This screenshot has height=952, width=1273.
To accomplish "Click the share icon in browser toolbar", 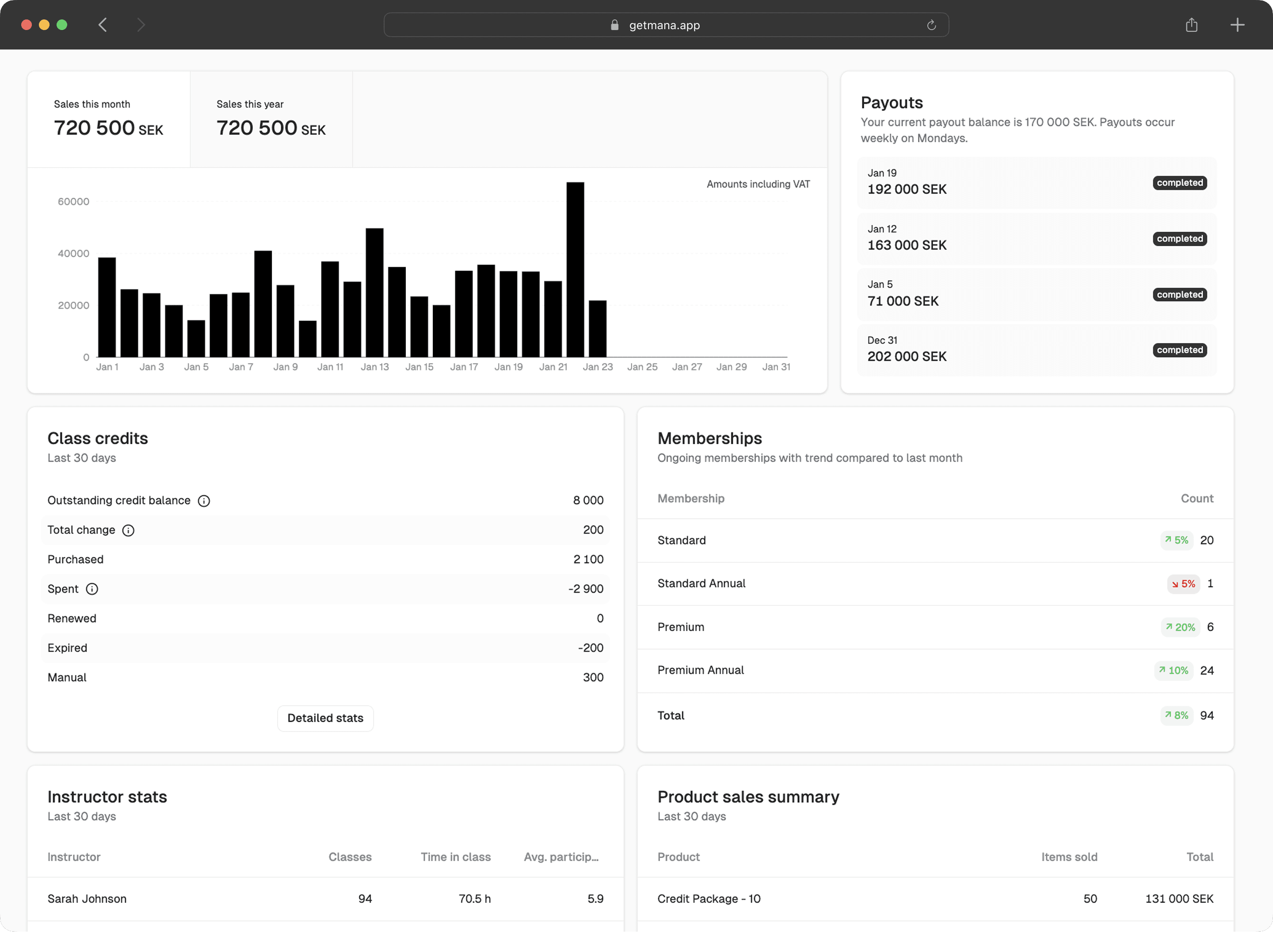I will point(1191,25).
